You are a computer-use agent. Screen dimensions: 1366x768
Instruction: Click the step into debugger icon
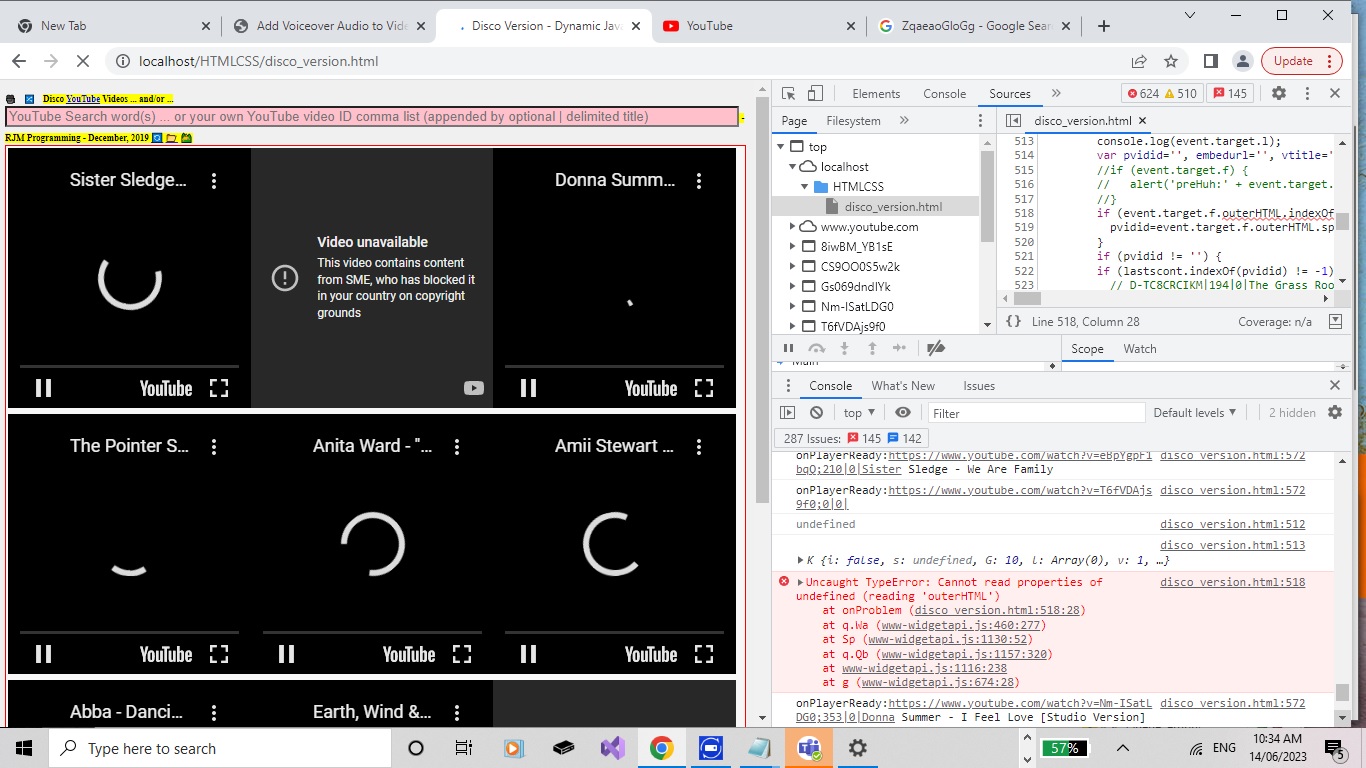tap(844, 348)
